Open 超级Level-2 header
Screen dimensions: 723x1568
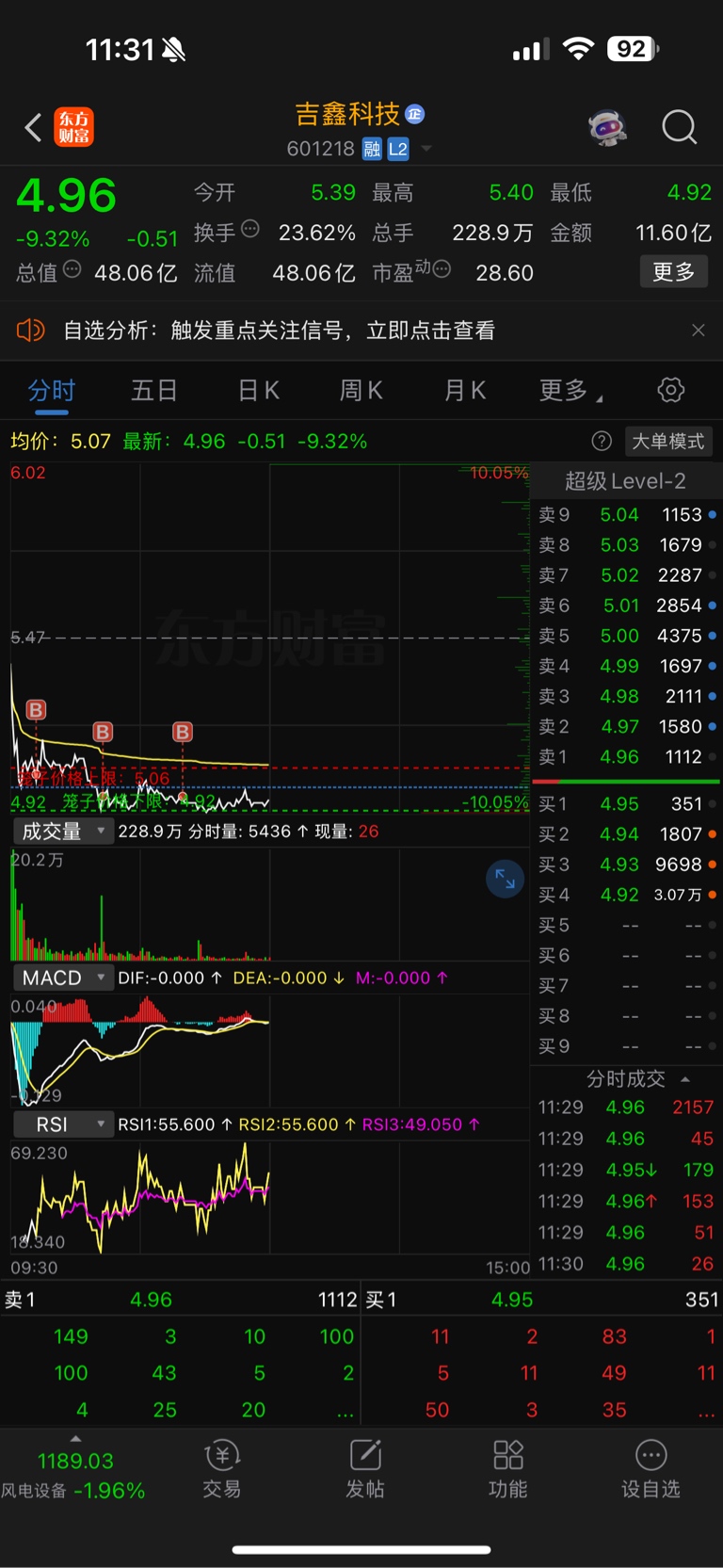625,481
